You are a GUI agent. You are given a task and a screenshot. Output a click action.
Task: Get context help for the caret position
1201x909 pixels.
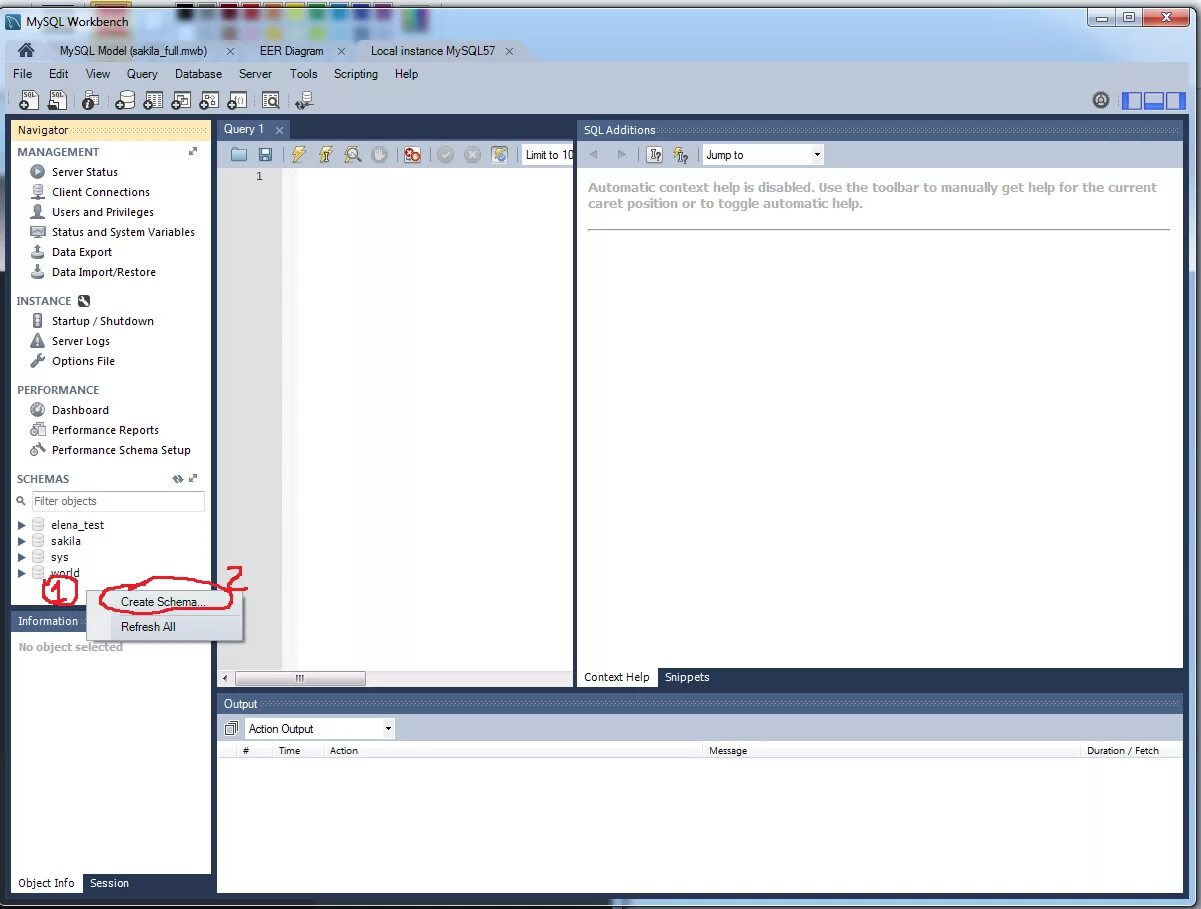(x=655, y=155)
